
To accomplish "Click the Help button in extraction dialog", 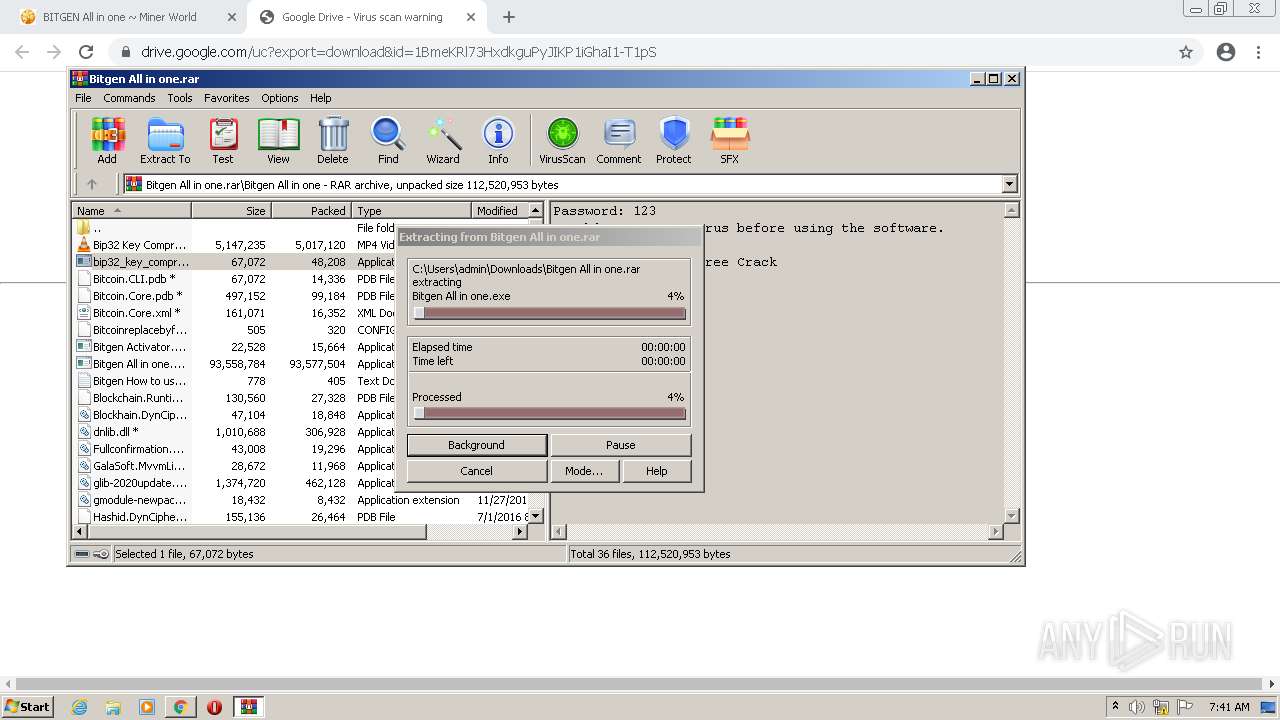I will pos(656,471).
